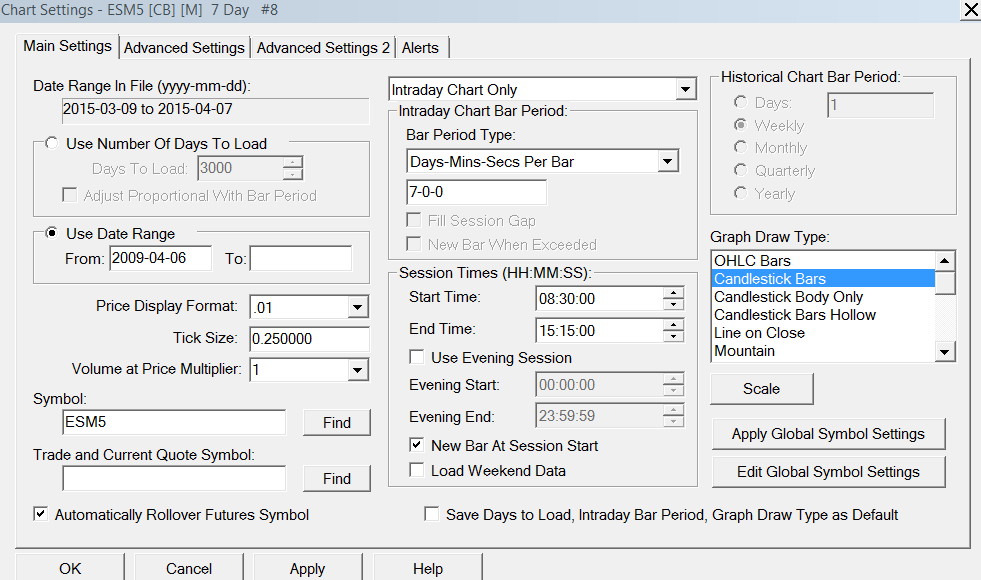Uncheck Automatically Rollover Futures Symbol
The width and height of the screenshot is (981, 580).
[41, 514]
